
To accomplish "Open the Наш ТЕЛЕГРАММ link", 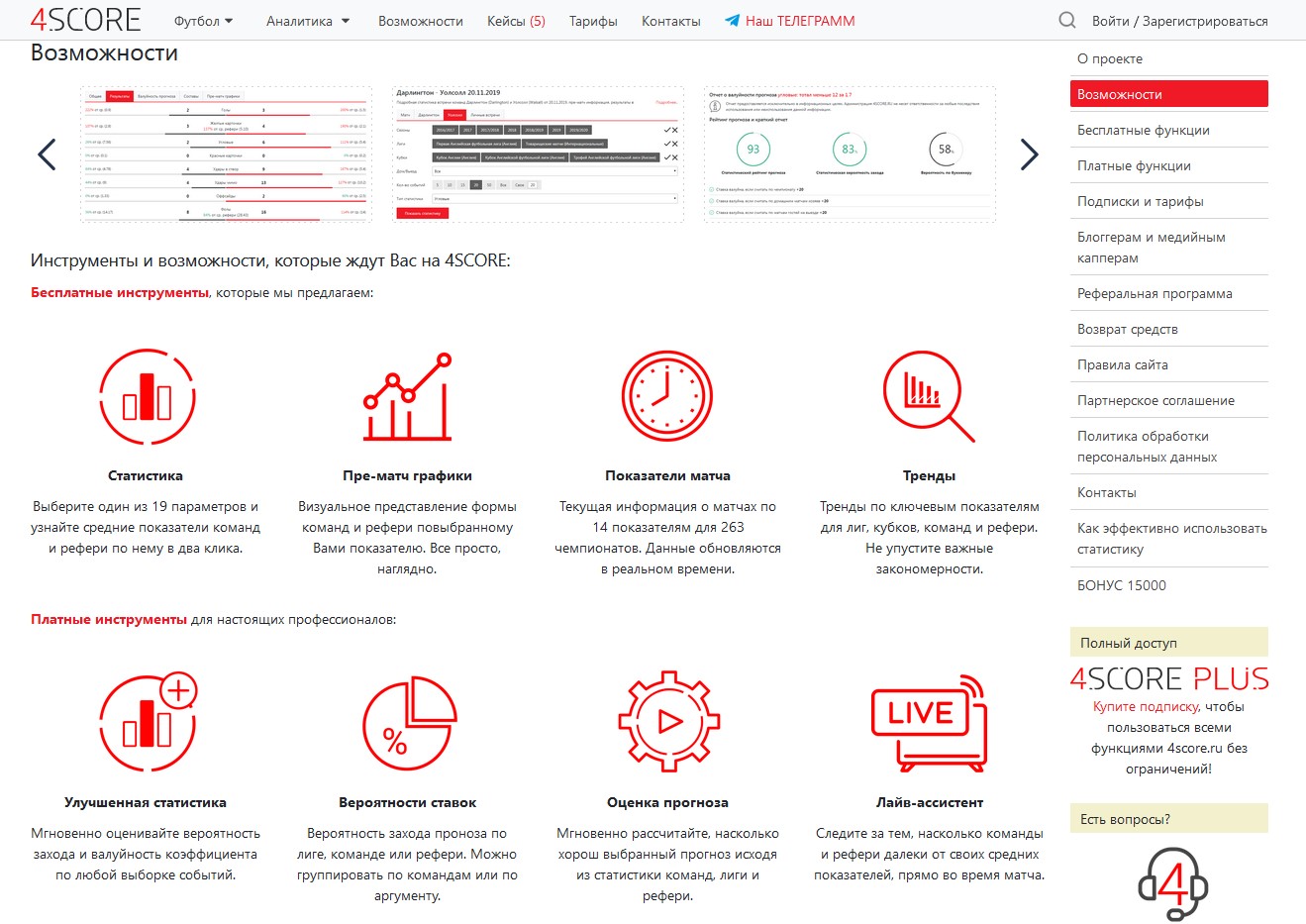I will (x=789, y=21).
